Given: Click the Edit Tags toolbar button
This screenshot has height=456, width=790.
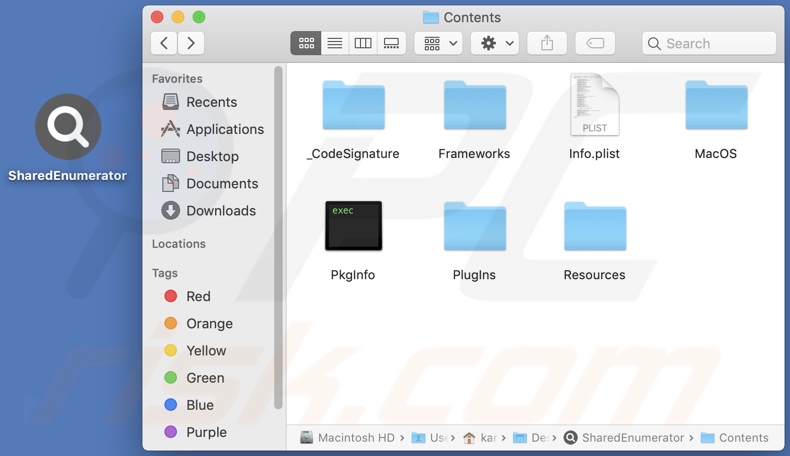Looking at the screenshot, I should coord(595,43).
